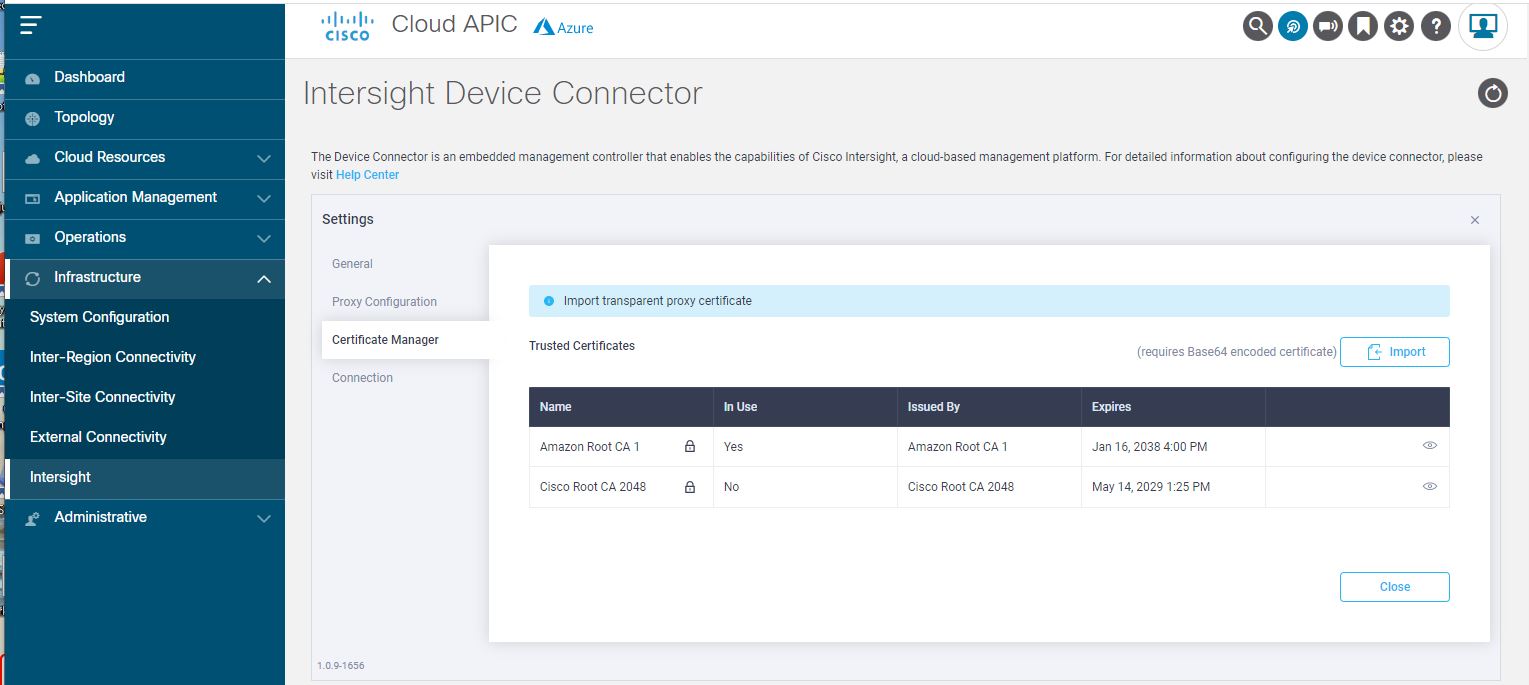This screenshot has height=685, width=1529.
Task: View the Amazon Root CA 1 certificate details eye
Action: pos(1430,446)
